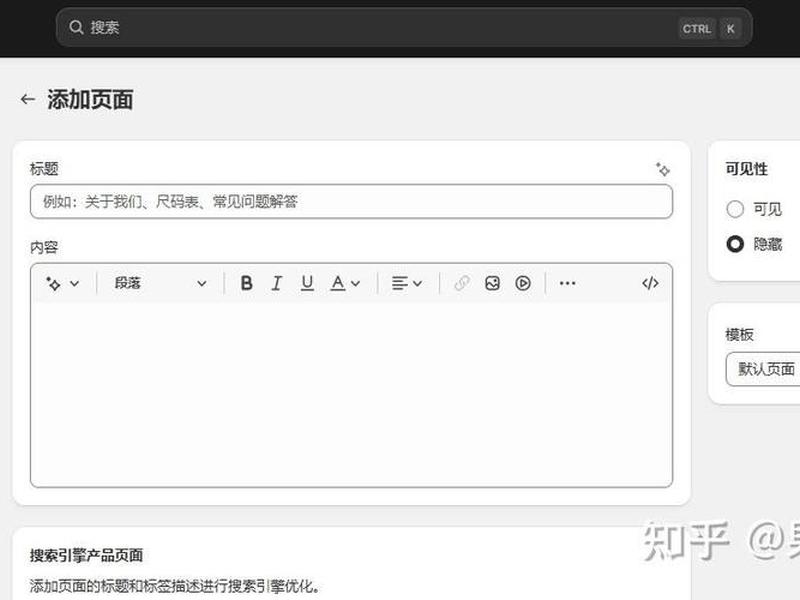Viewport: 800px width, 600px height.
Task: Toggle bold formatting
Action: (246, 283)
